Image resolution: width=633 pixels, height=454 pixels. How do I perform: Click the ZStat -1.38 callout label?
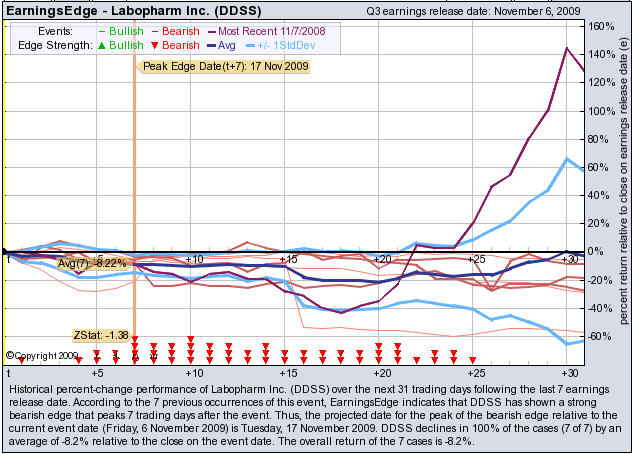(101, 334)
